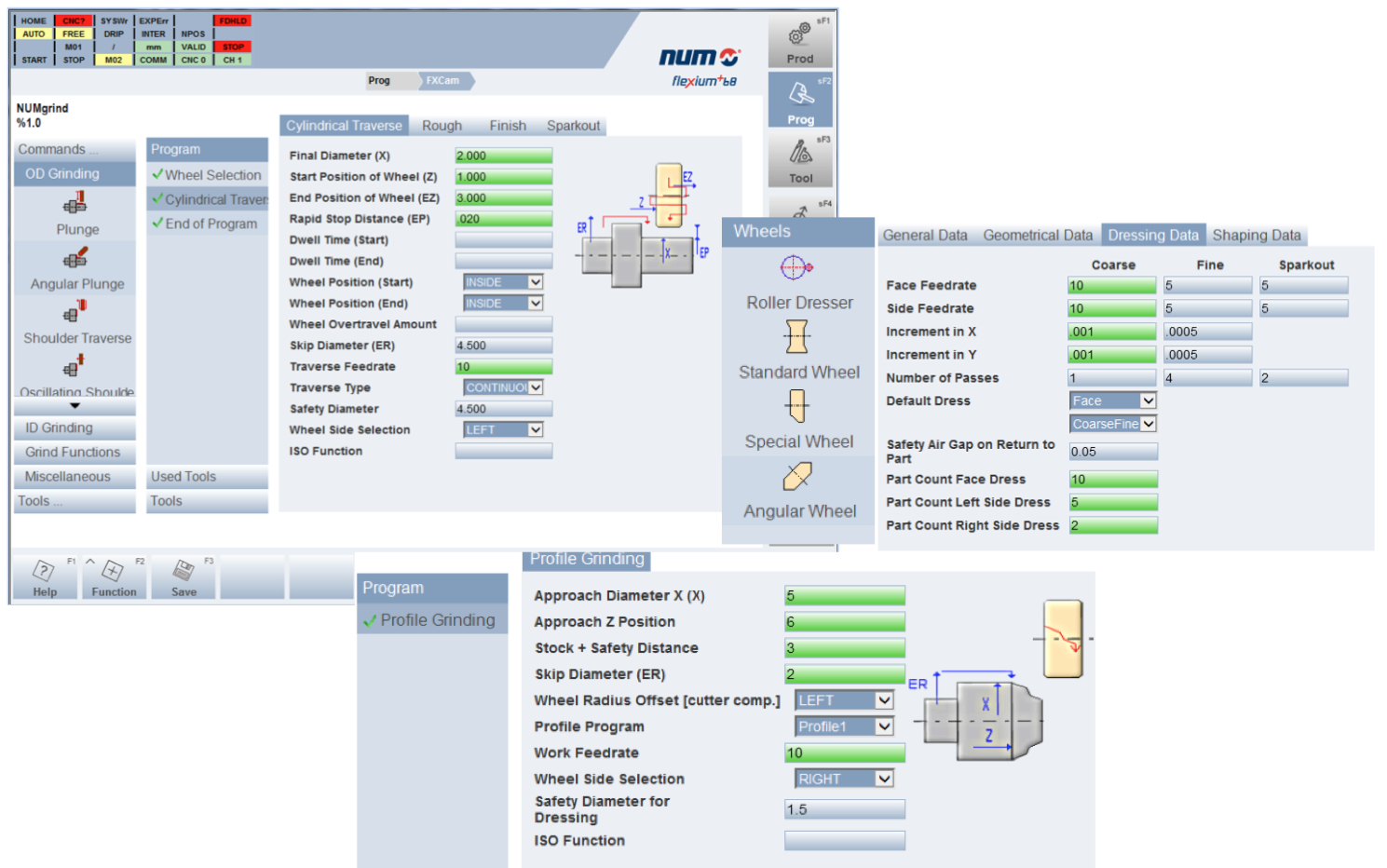Edit the Fine Number of Passes field

click(x=1207, y=378)
